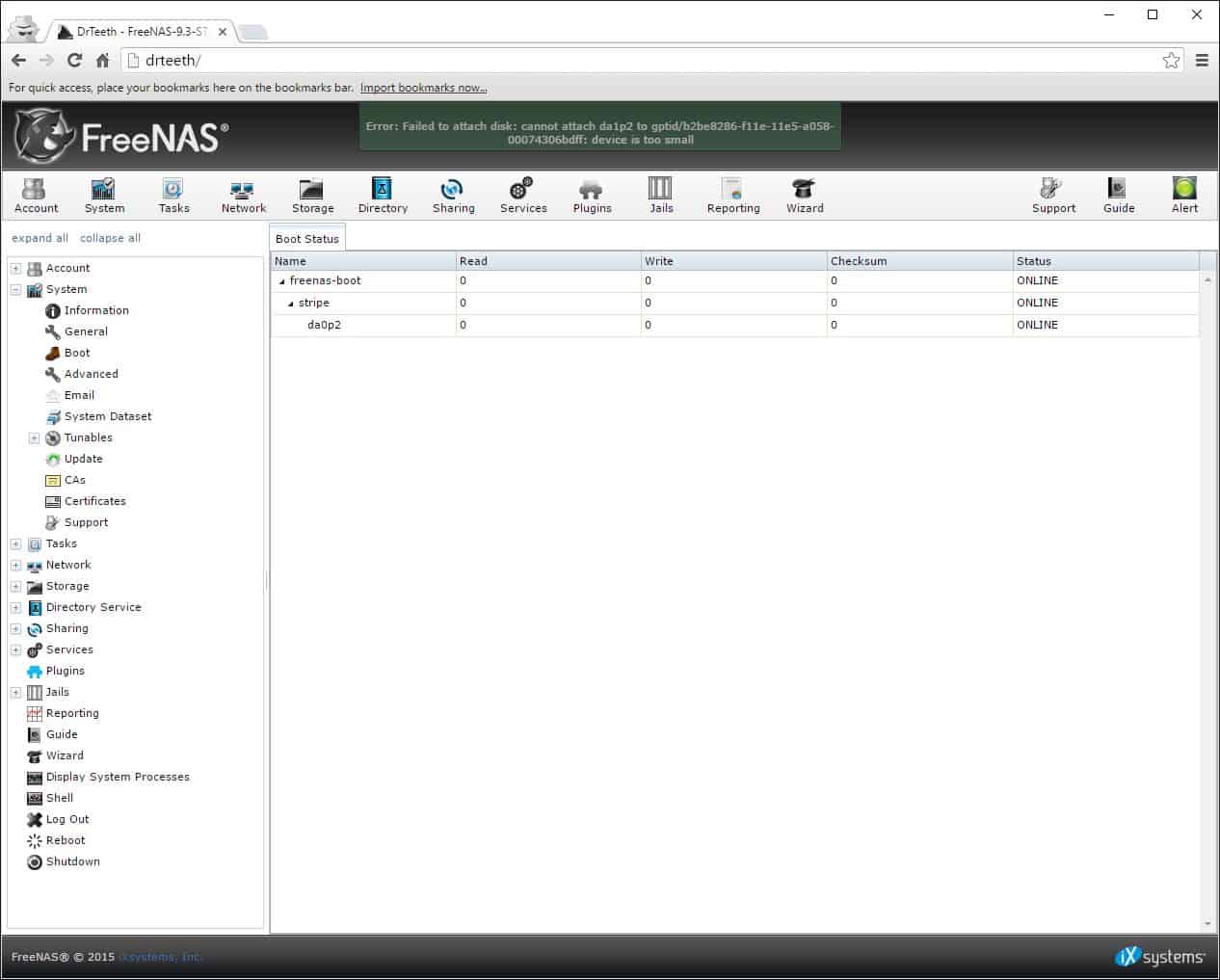
Task: Open the Services toolbar icon
Action: tap(523, 195)
